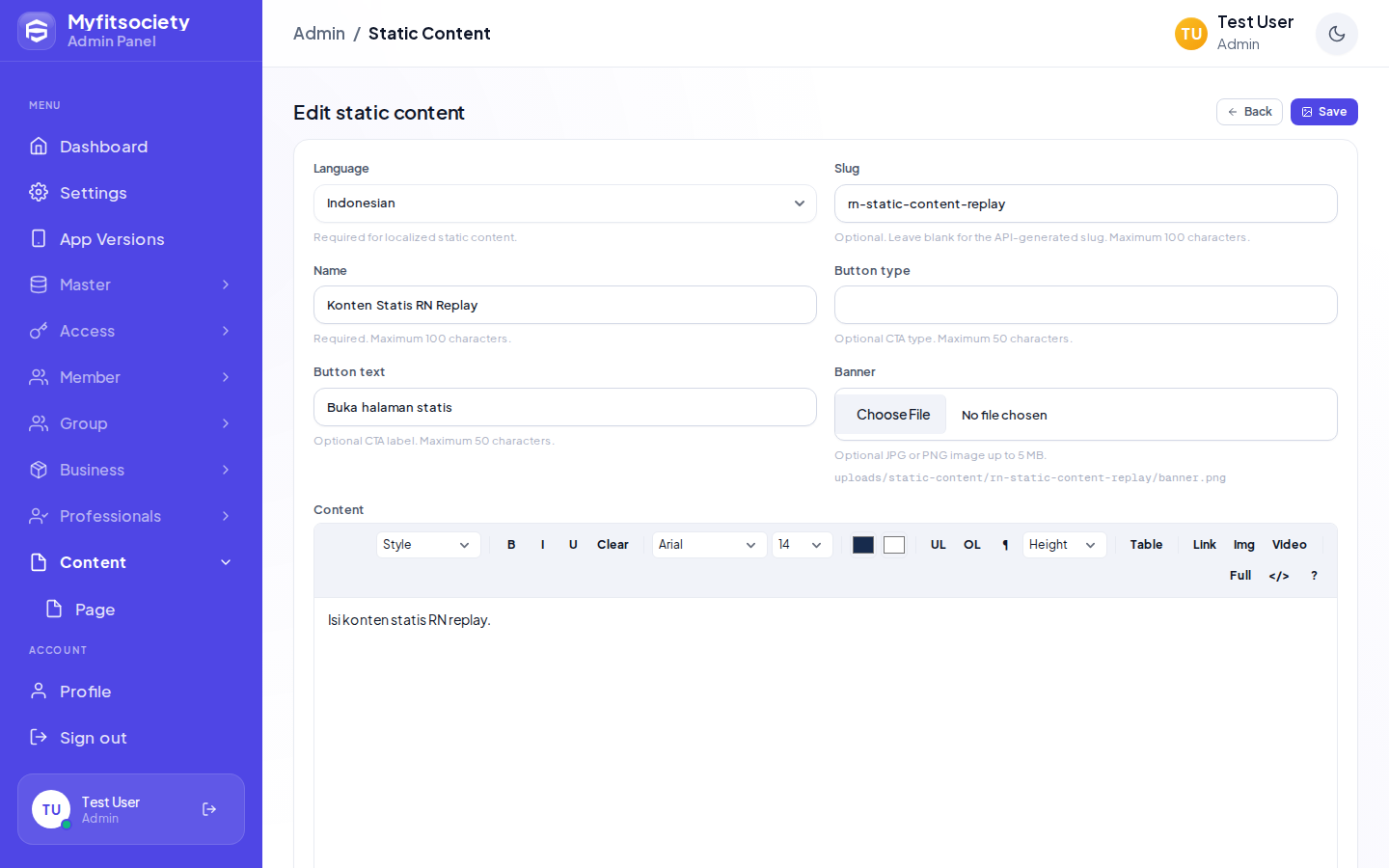Click the Save button

point(1324,112)
